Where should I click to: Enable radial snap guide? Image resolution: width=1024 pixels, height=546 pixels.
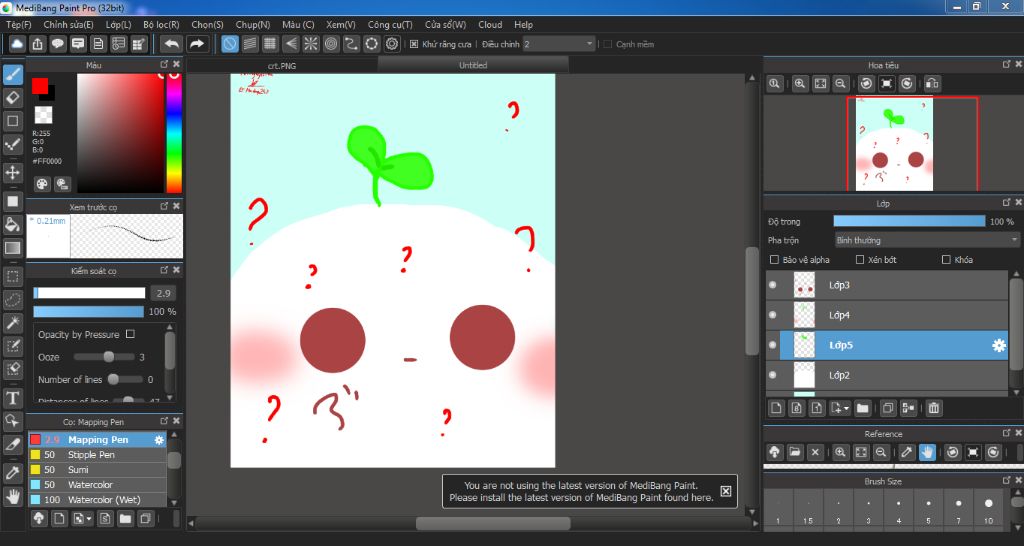(x=311, y=44)
